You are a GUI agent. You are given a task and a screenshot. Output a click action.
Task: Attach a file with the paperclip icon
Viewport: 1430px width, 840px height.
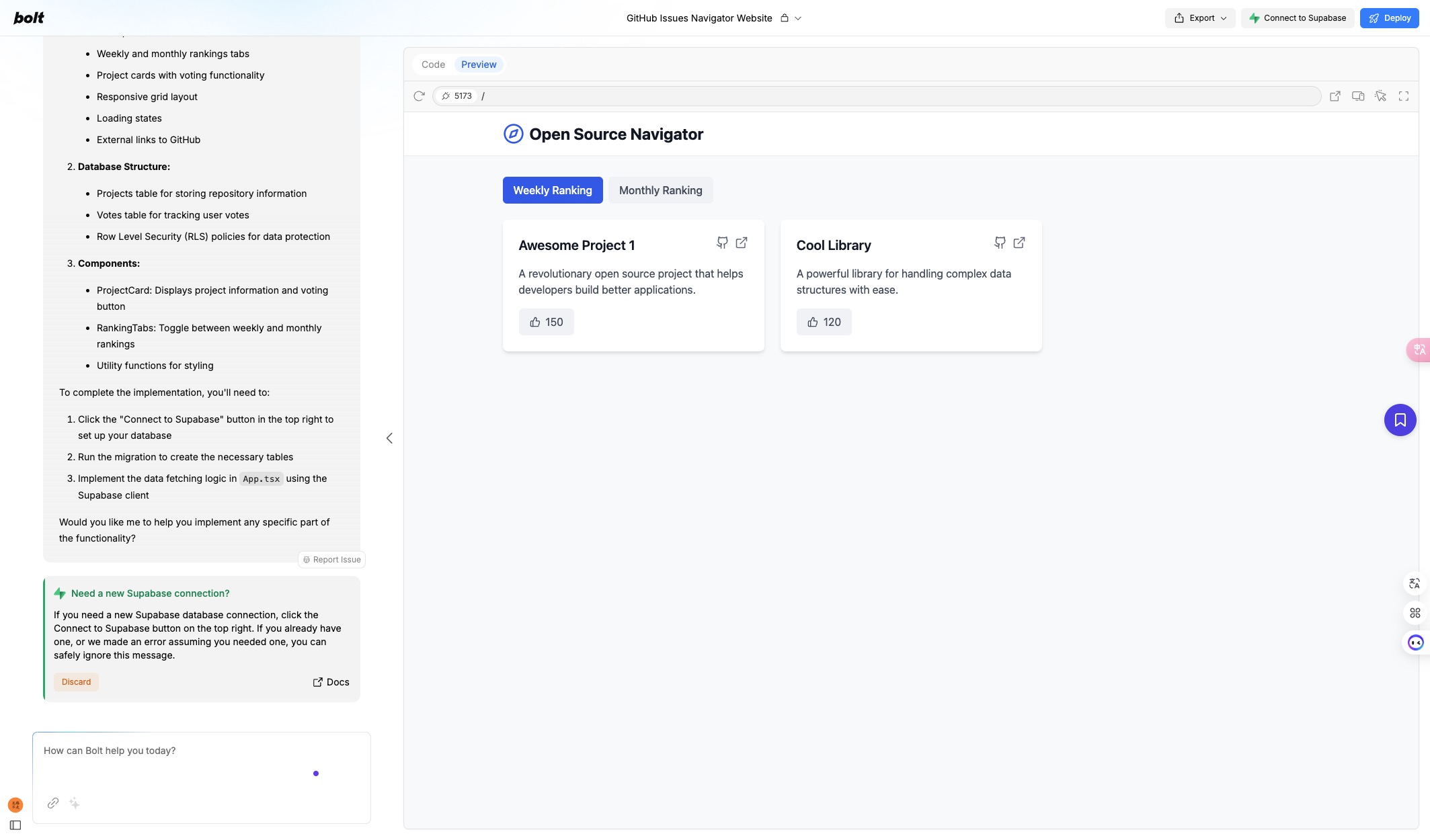pyautogui.click(x=53, y=803)
